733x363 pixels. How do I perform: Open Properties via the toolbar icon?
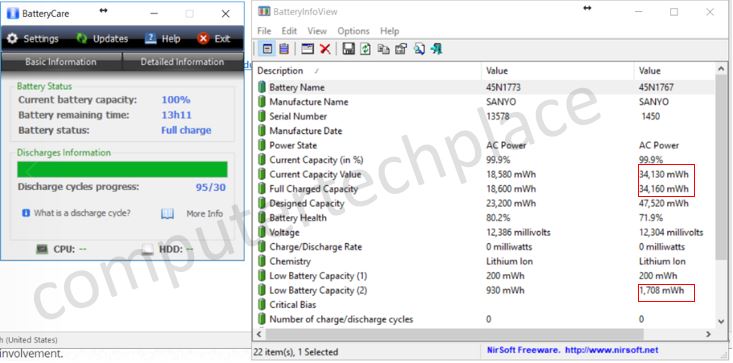point(401,49)
